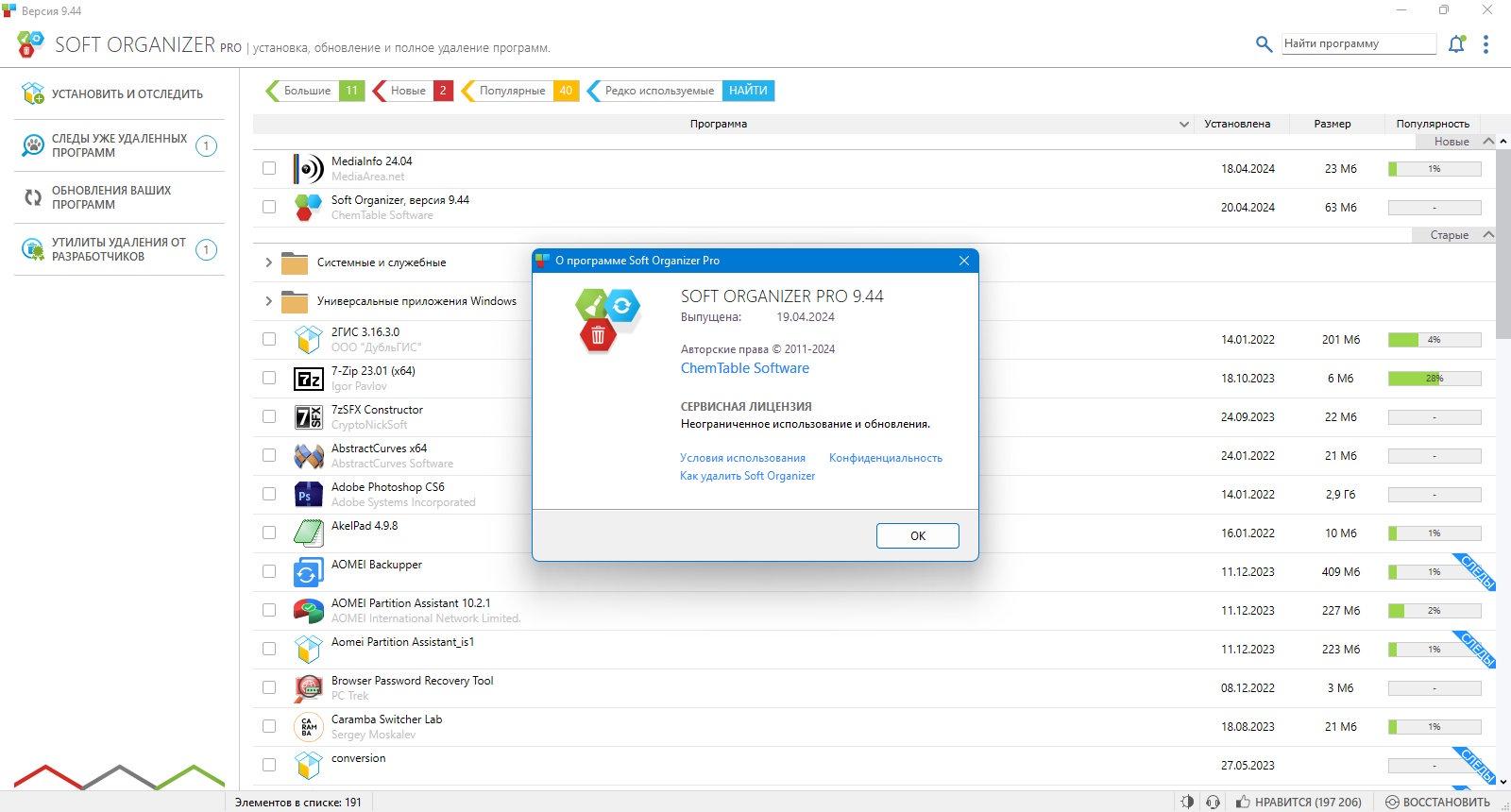Collapse the Старые section
This screenshot has width=1511, height=812.
tap(1489, 234)
